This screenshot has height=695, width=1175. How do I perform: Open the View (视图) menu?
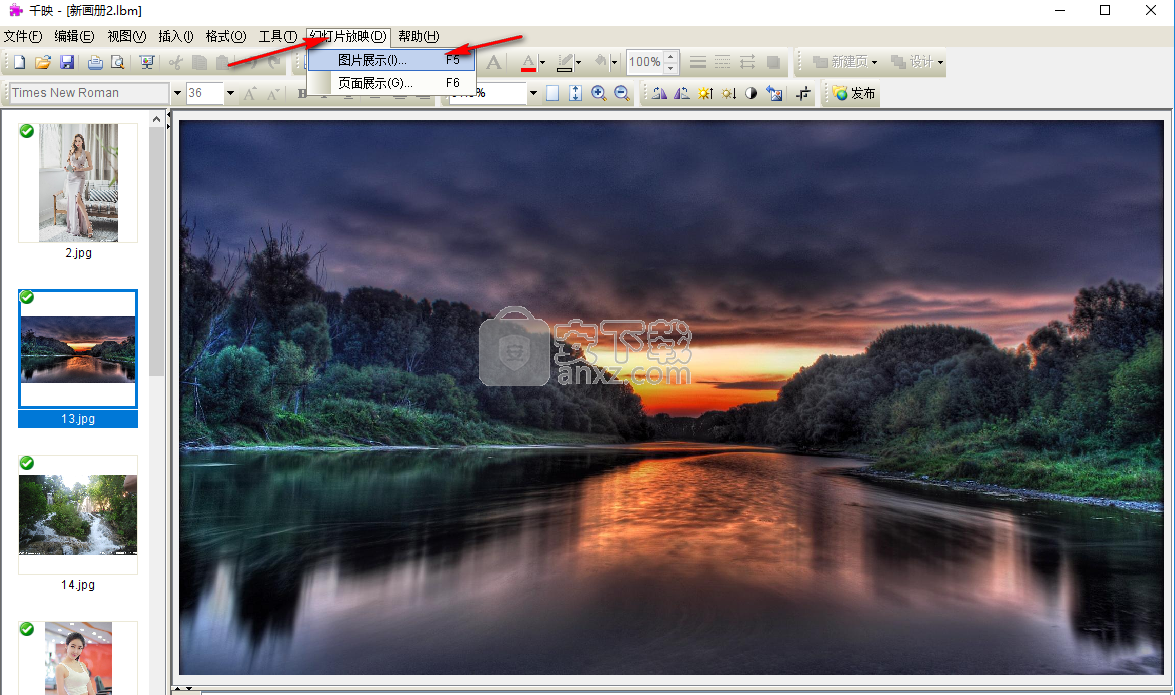click(127, 36)
